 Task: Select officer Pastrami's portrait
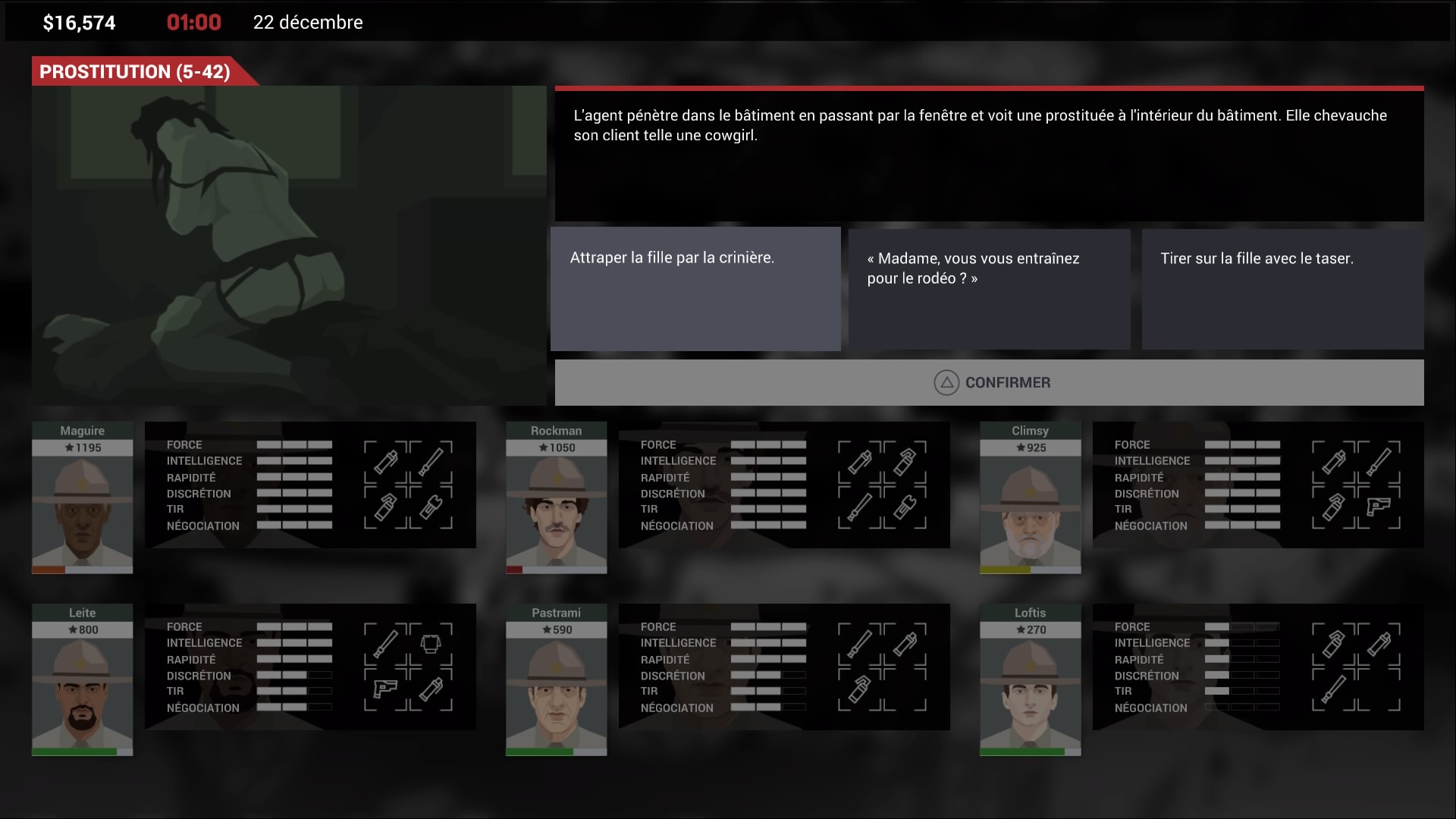(x=556, y=693)
